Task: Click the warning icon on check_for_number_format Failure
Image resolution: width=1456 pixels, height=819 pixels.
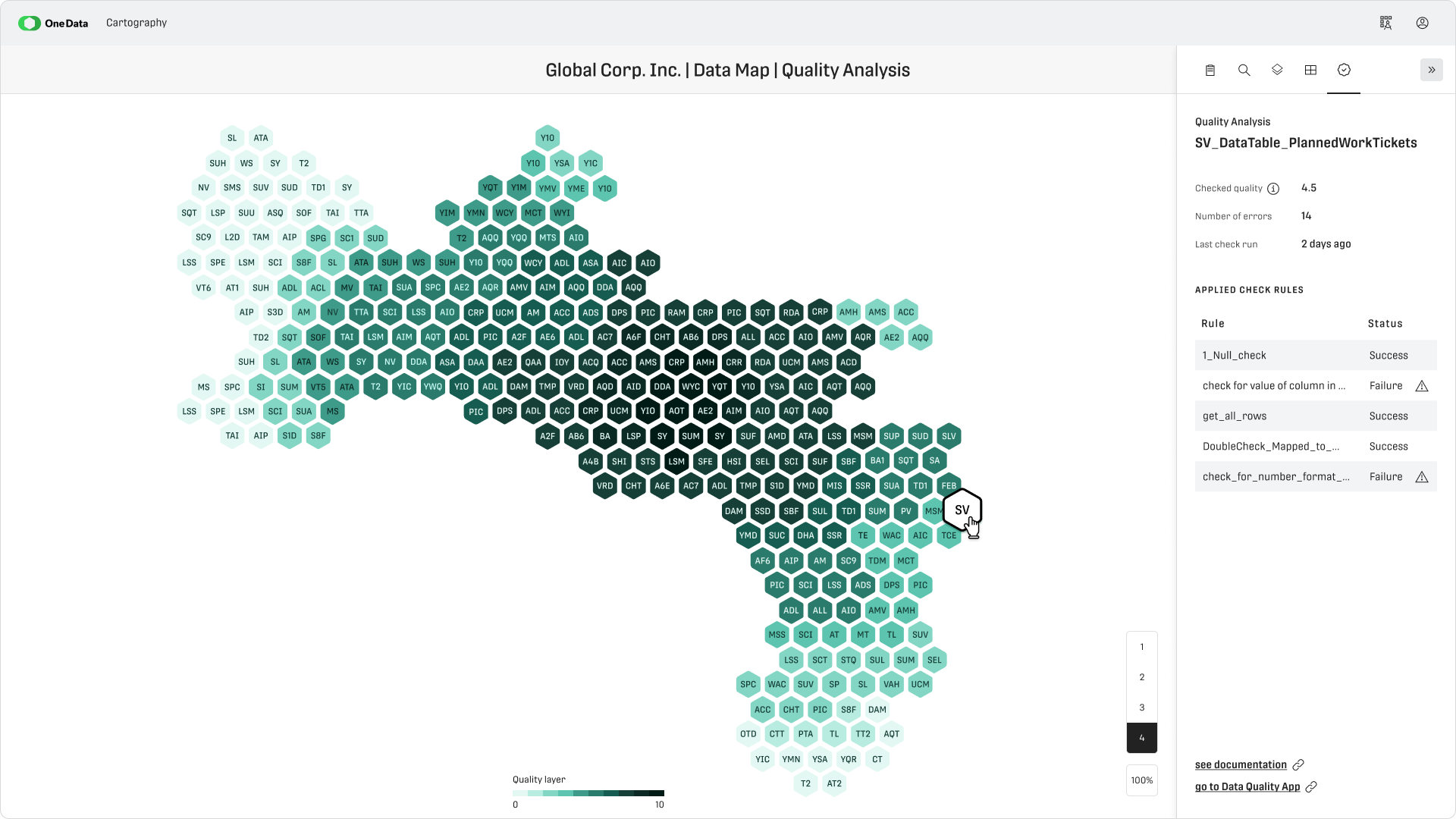Action: point(1423,476)
